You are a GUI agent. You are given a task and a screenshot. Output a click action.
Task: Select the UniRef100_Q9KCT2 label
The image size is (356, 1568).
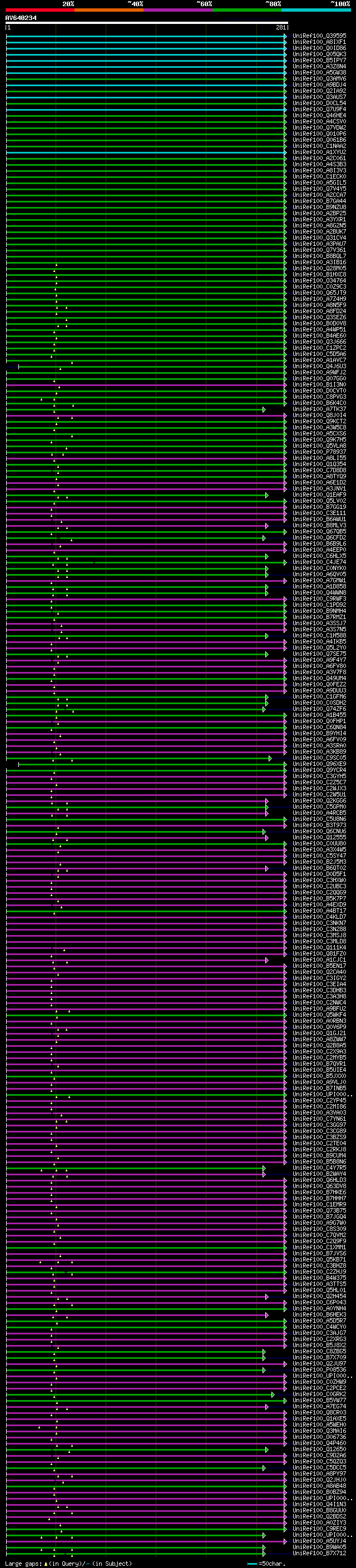(x=319, y=421)
